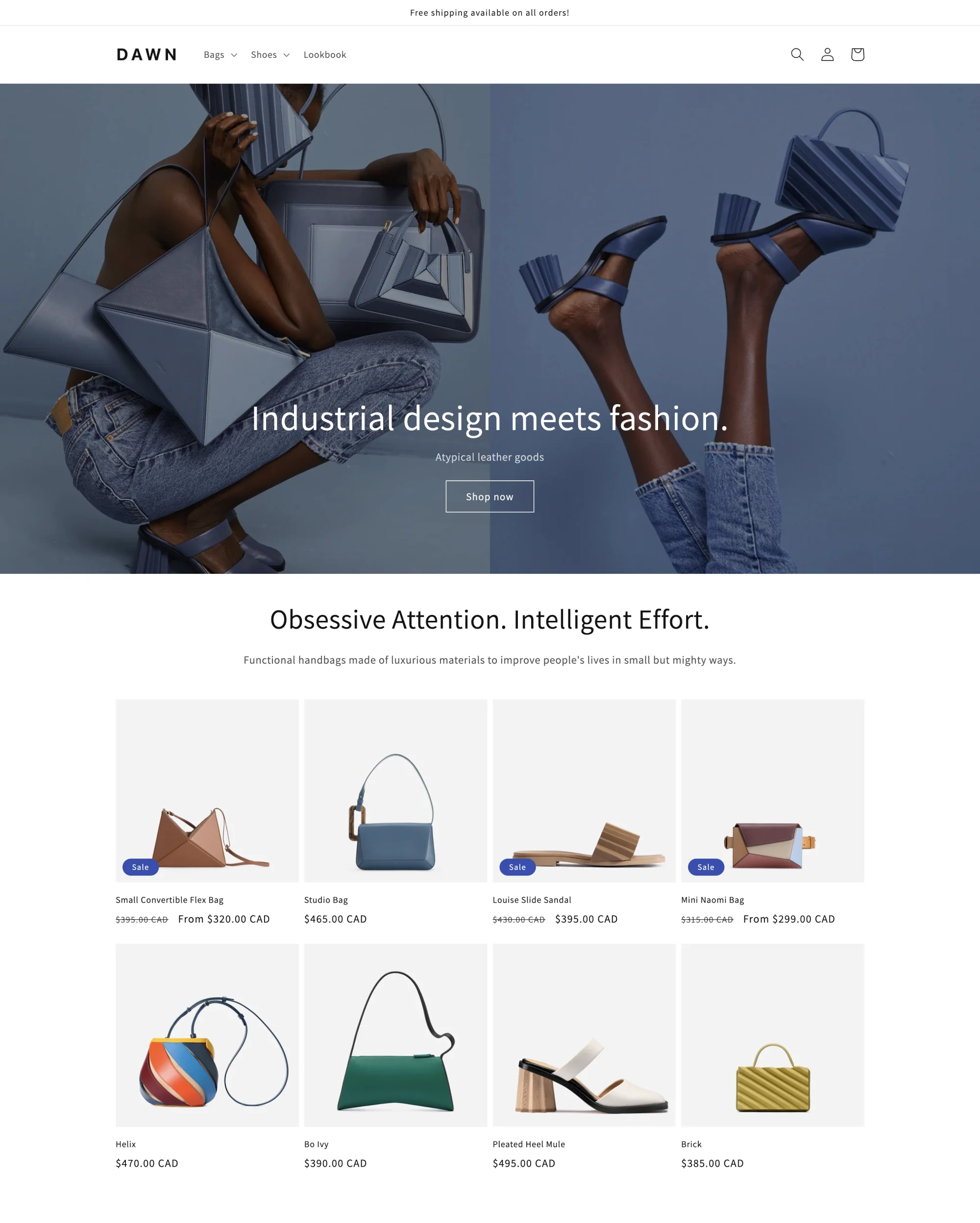Open the Bags dropdown chevron arrow

(232, 54)
